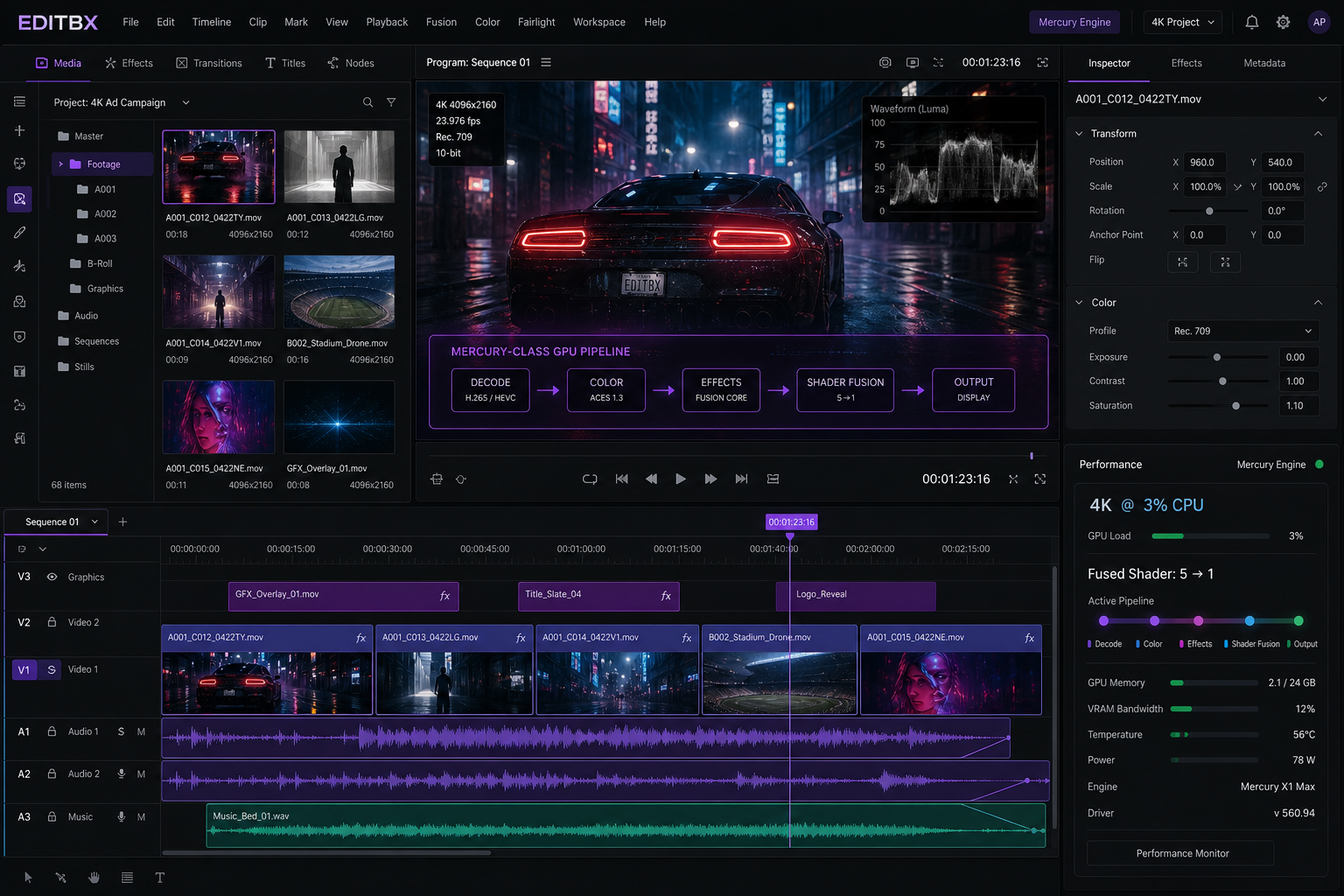
Task: Click the DECODE H.265 / HEVC stage
Action: 490,390
